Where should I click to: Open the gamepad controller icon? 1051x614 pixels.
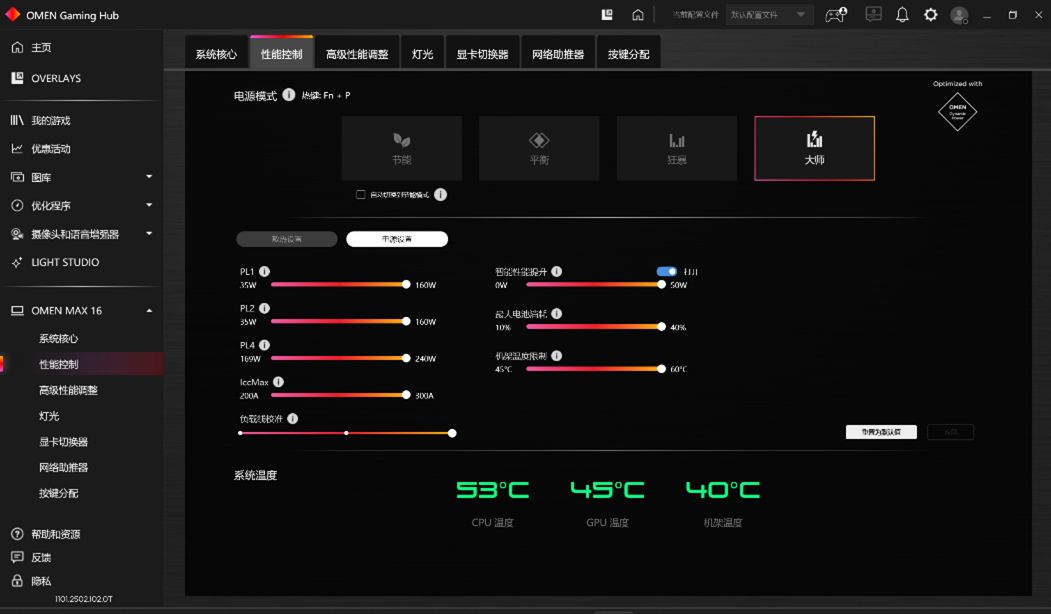pos(835,15)
